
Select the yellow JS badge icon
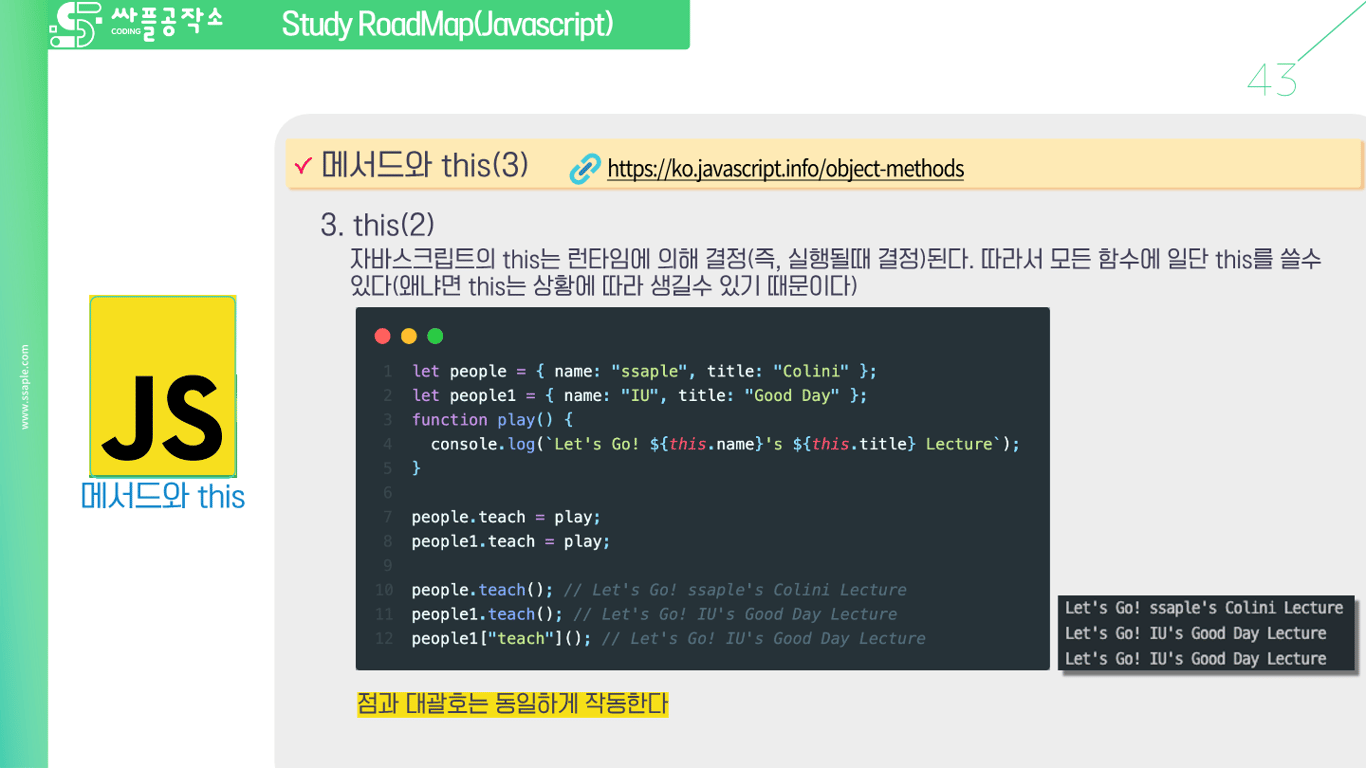tap(163, 385)
